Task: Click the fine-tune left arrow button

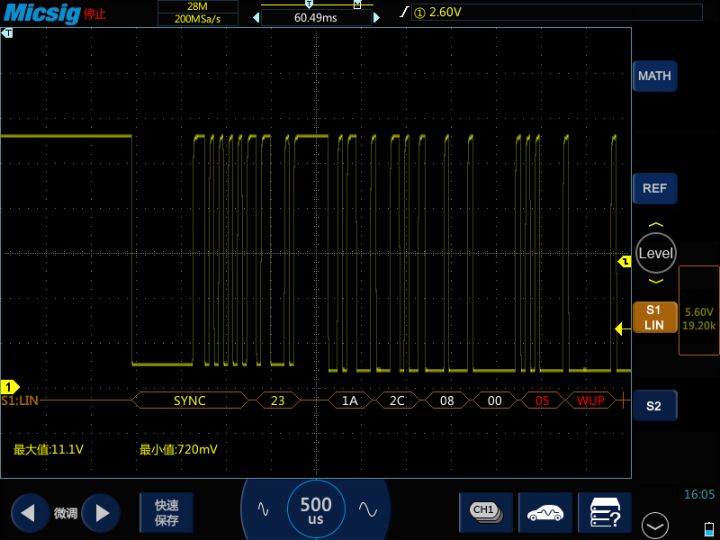Action: [29, 513]
